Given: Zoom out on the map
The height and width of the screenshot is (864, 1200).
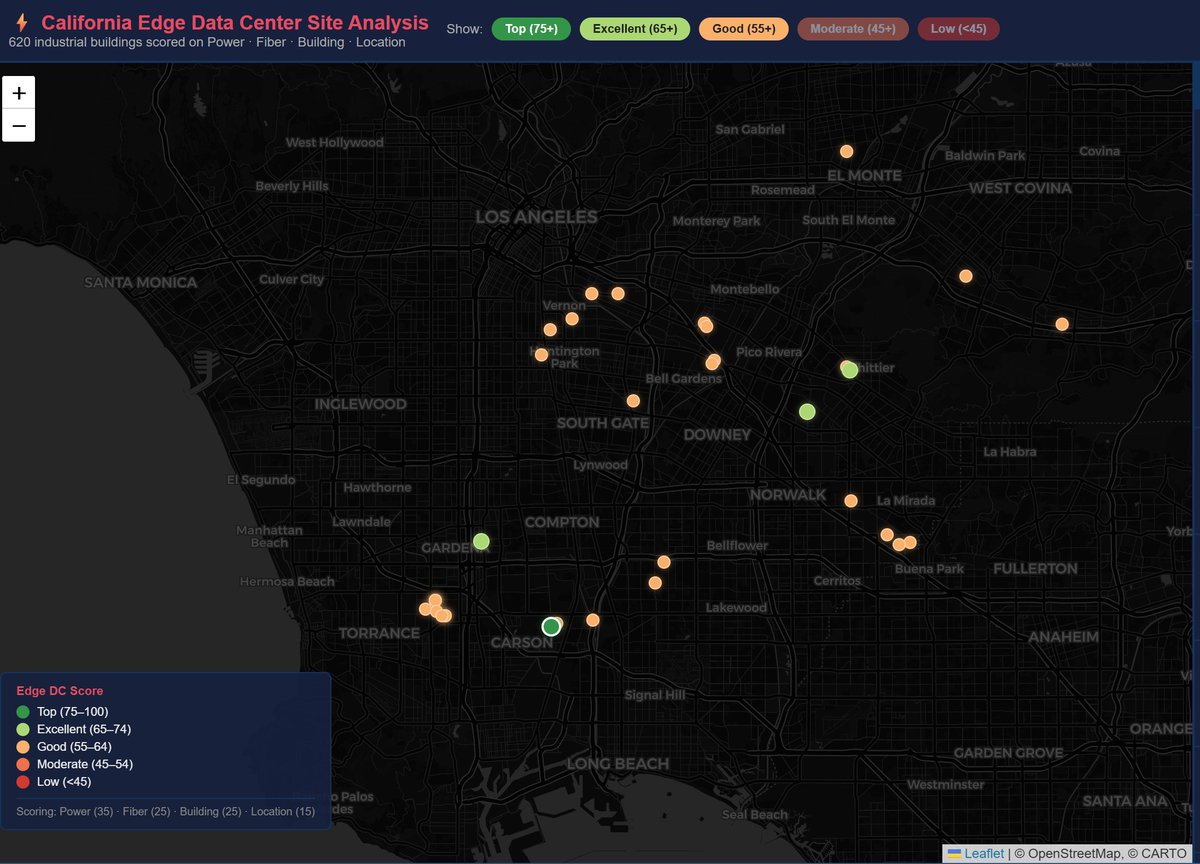Looking at the screenshot, I should pyautogui.click(x=19, y=125).
